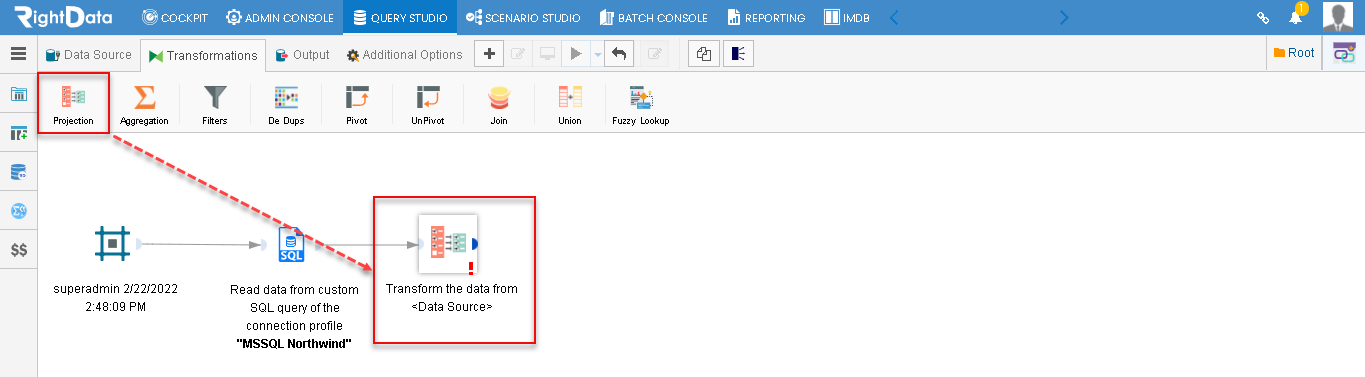This screenshot has height=377, width=1365.
Task: Click the plus add button
Action: tap(488, 55)
